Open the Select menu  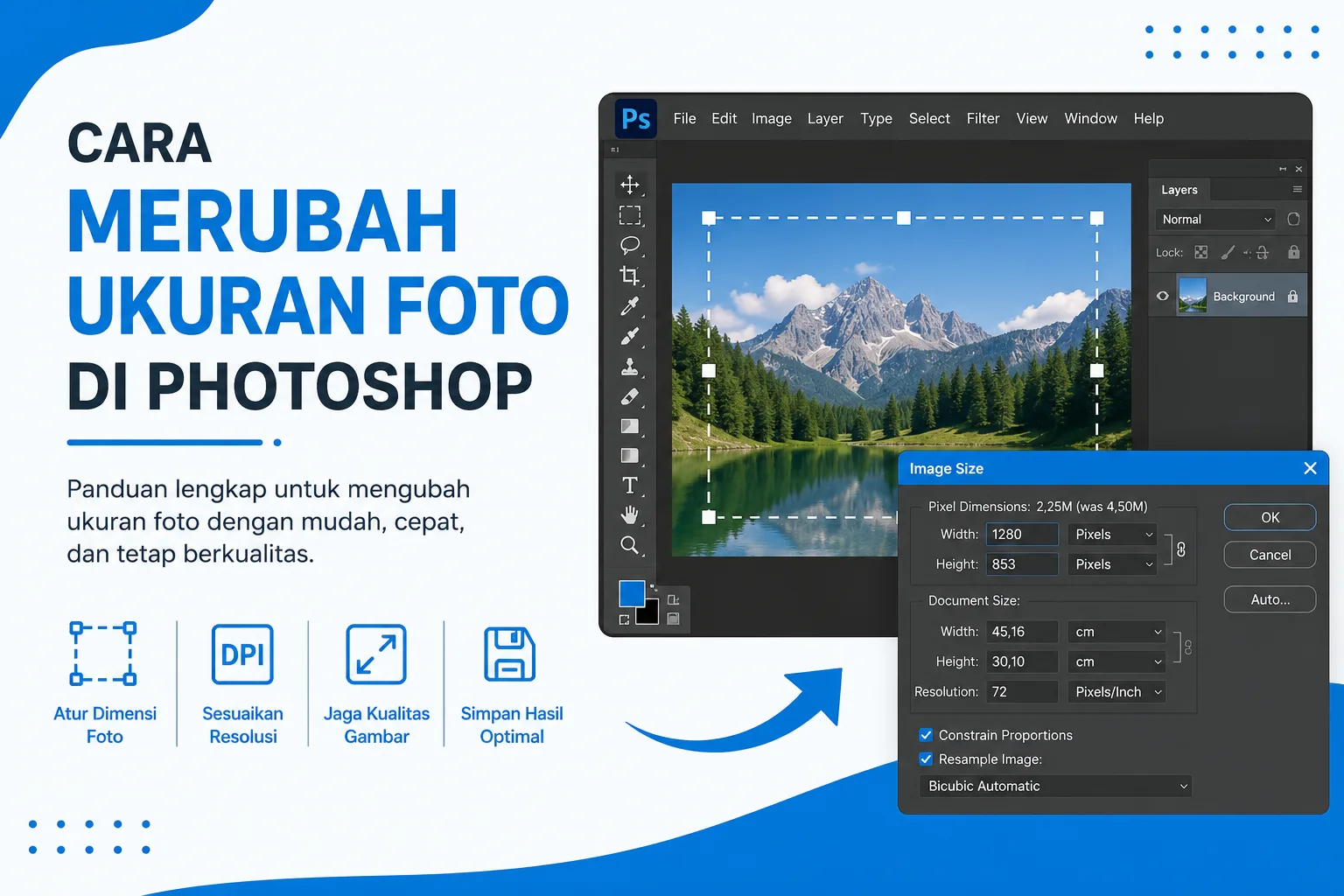929,118
